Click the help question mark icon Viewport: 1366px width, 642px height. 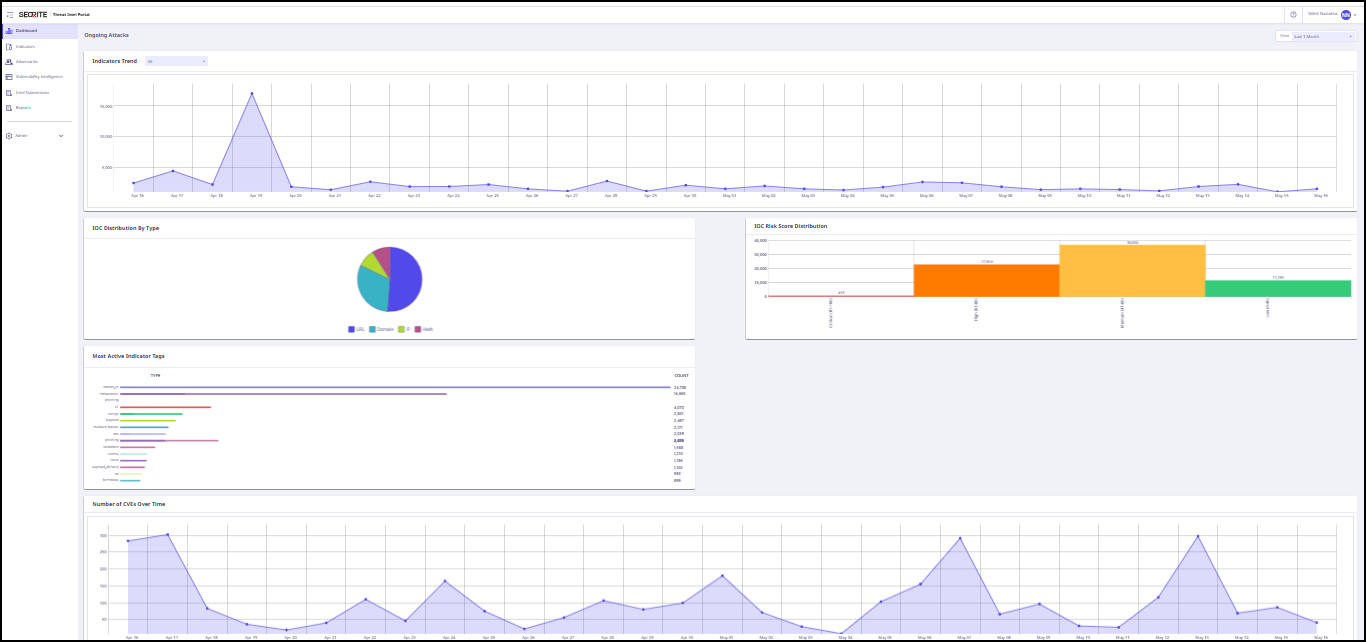coord(1293,14)
